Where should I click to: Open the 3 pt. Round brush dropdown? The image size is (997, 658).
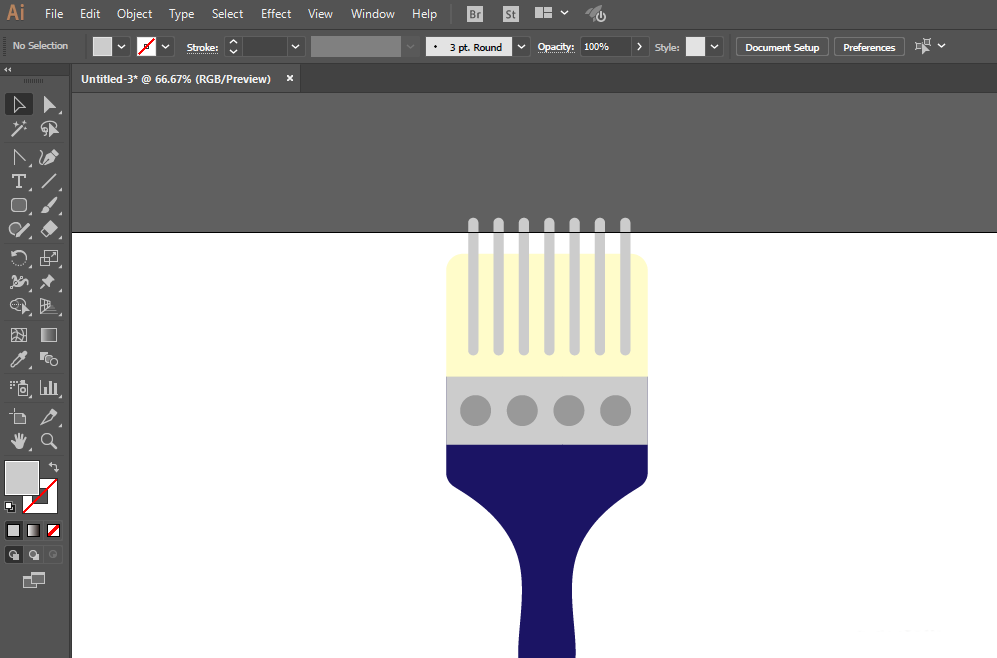click(521, 46)
